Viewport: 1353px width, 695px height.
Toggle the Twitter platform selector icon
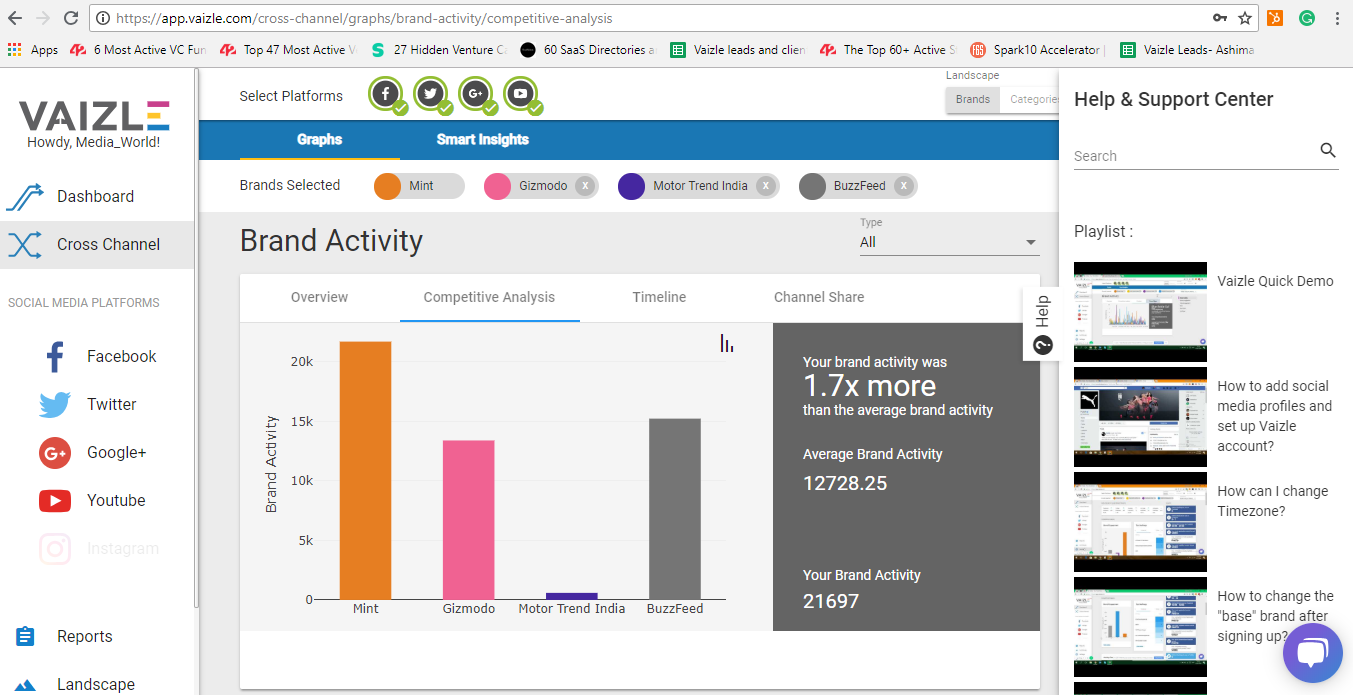[431, 95]
